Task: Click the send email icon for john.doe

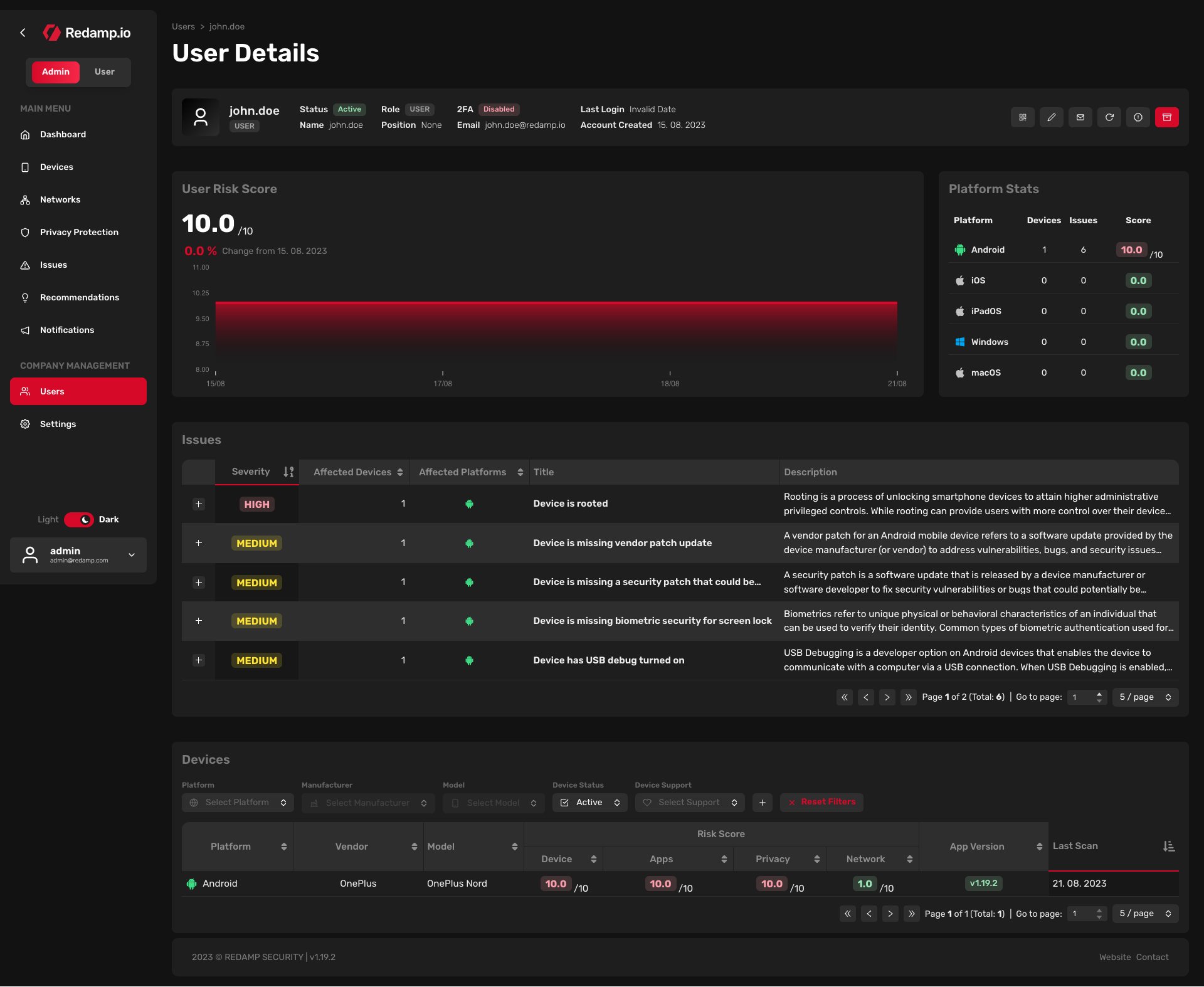Action: pyautogui.click(x=1081, y=117)
